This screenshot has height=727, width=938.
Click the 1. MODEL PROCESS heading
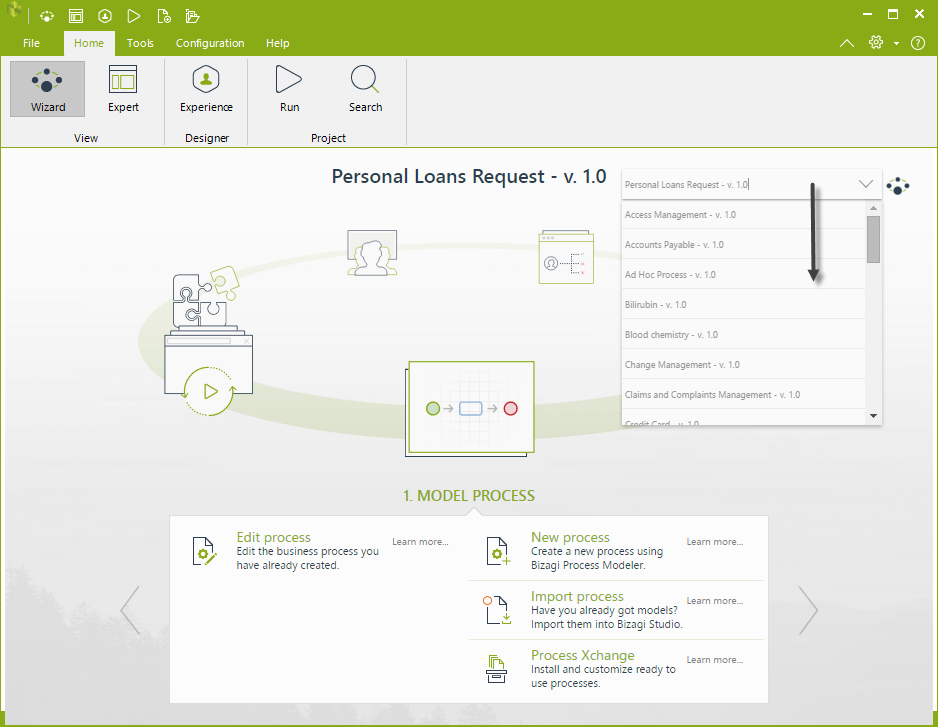click(x=468, y=495)
